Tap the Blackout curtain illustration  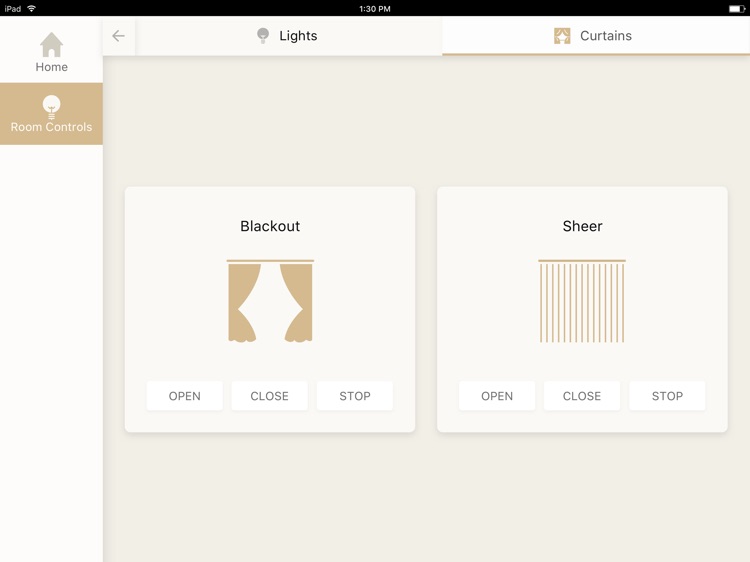click(270, 301)
